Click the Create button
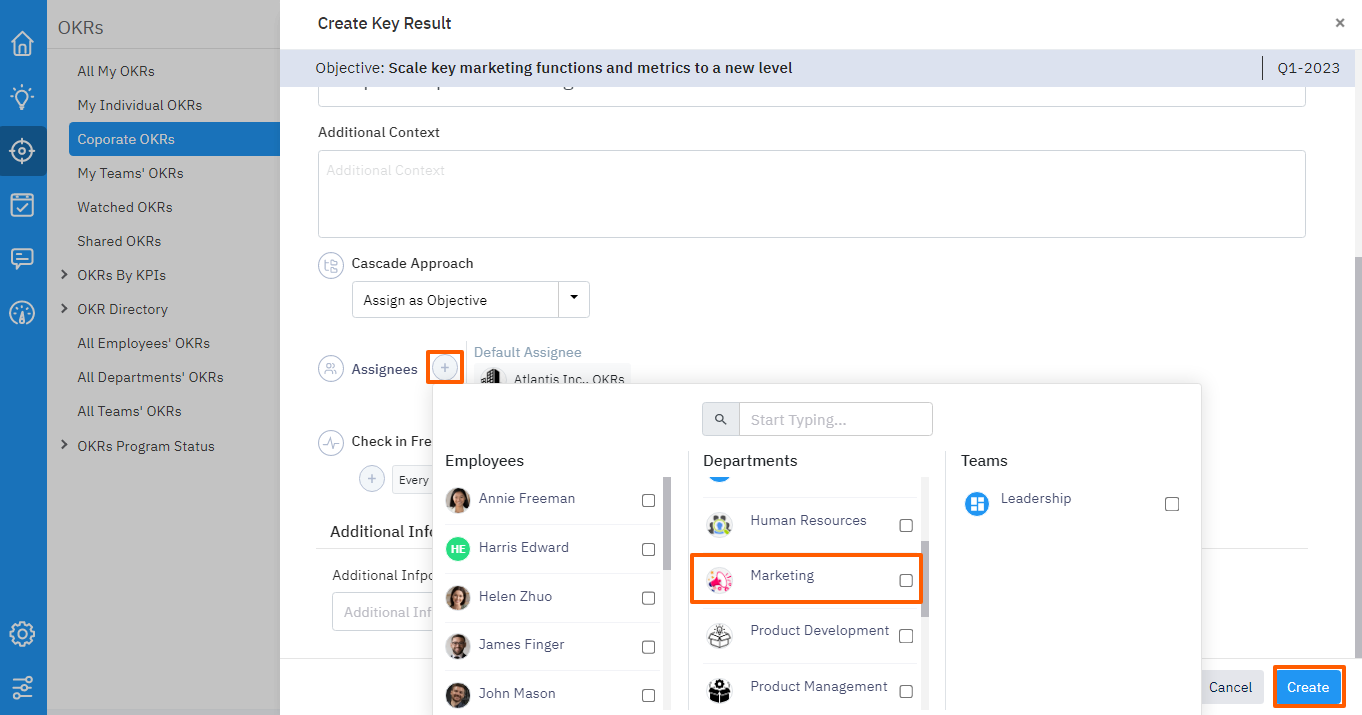1362x715 pixels. pos(1308,687)
